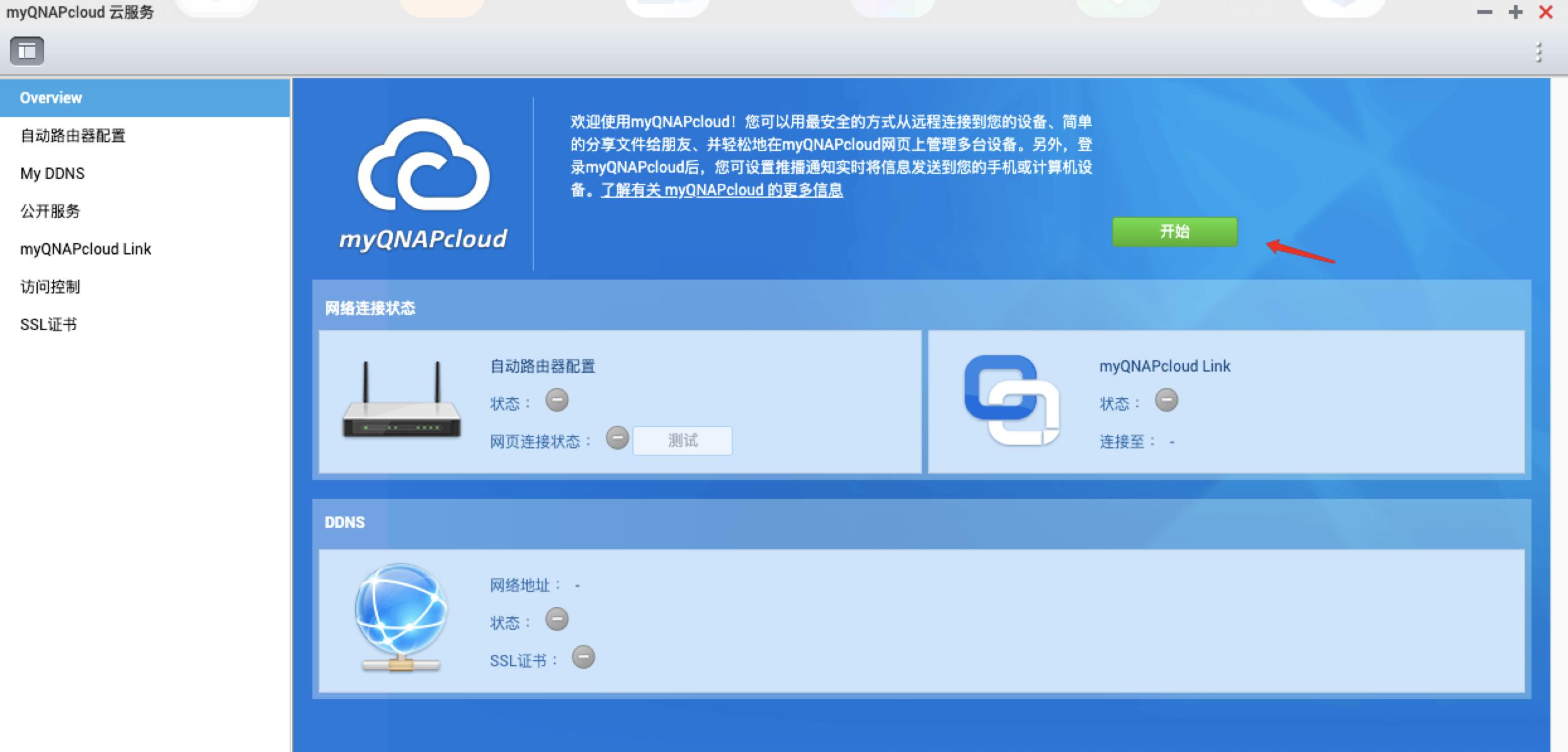Open the vertical dots options menu
The width and height of the screenshot is (1568, 752).
(x=1538, y=51)
